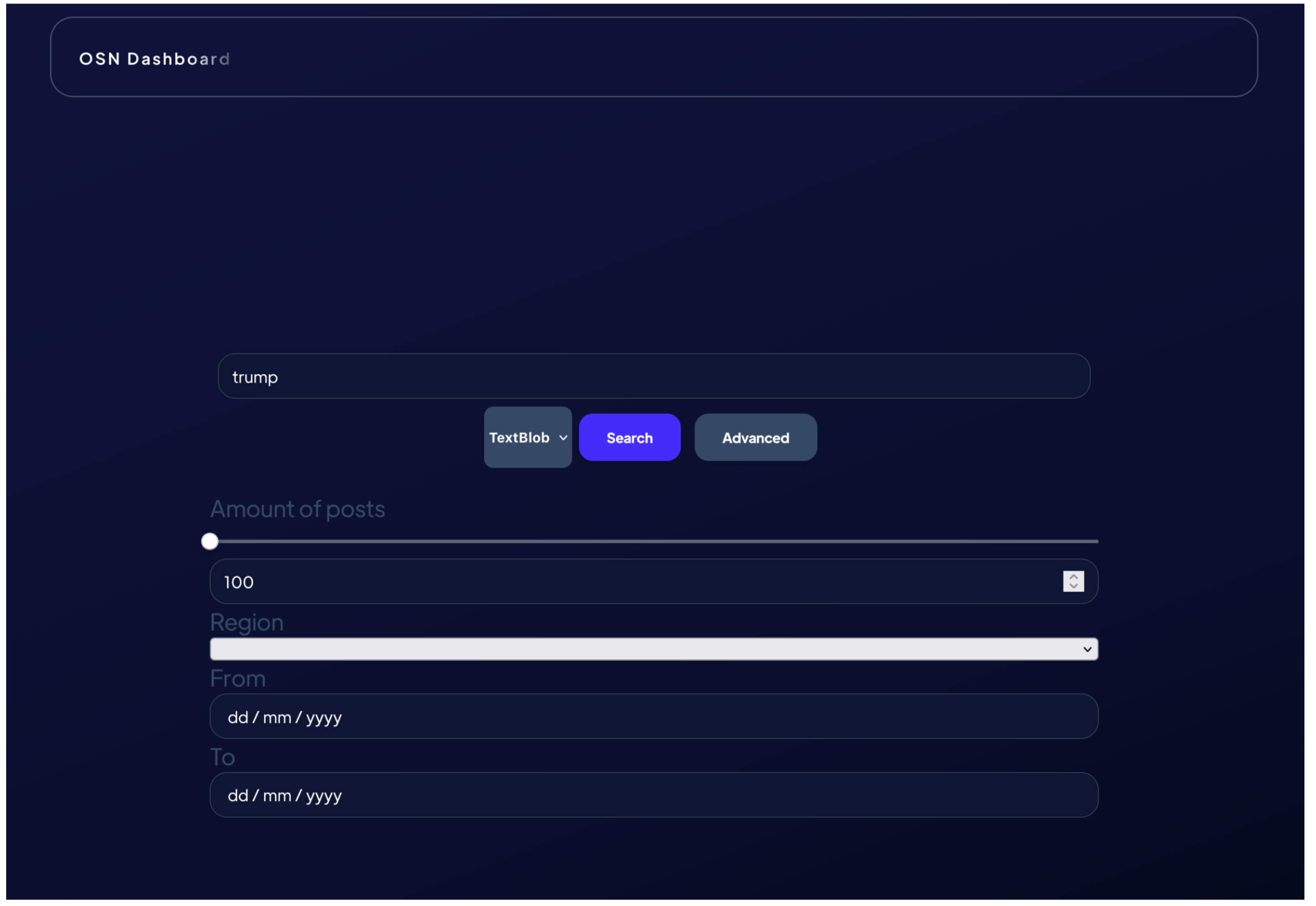Increase post amount with the up stepper arrow
The width and height of the screenshot is (1316, 906).
point(1073,576)
